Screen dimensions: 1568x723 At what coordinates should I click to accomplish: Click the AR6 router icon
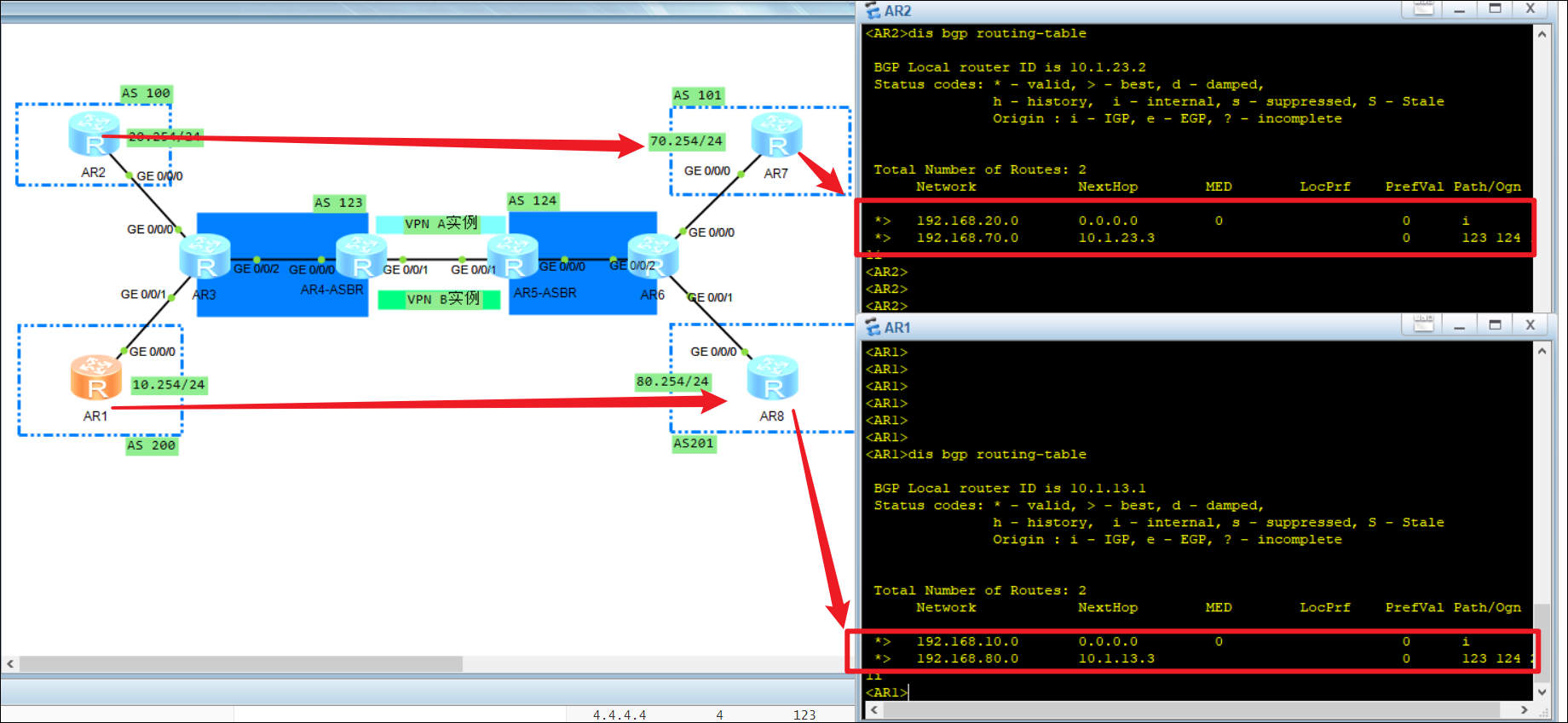coord(654,256)
